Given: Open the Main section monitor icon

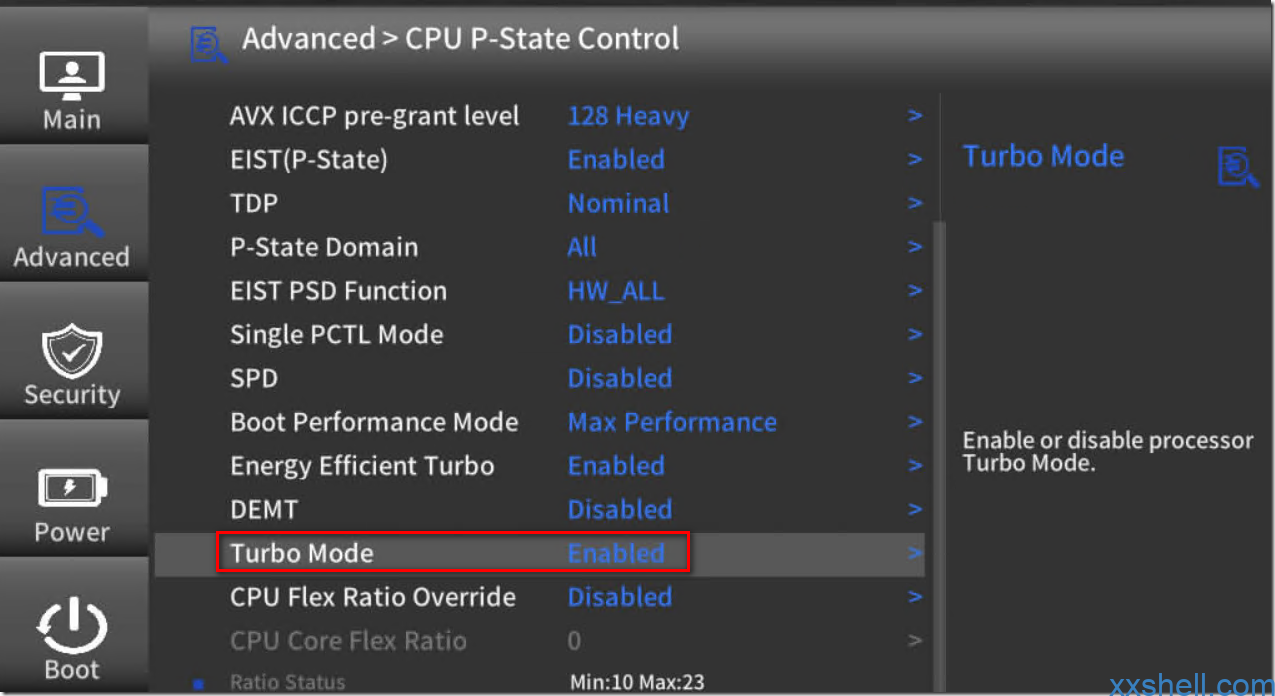Looking at the screenshot, I should [71, 76].
